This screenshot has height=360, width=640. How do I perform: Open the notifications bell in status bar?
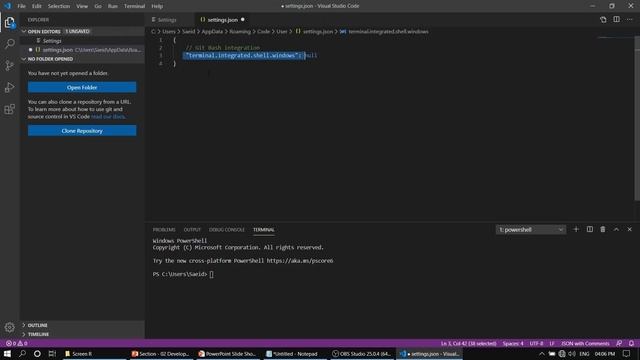(x=631, y=343)
